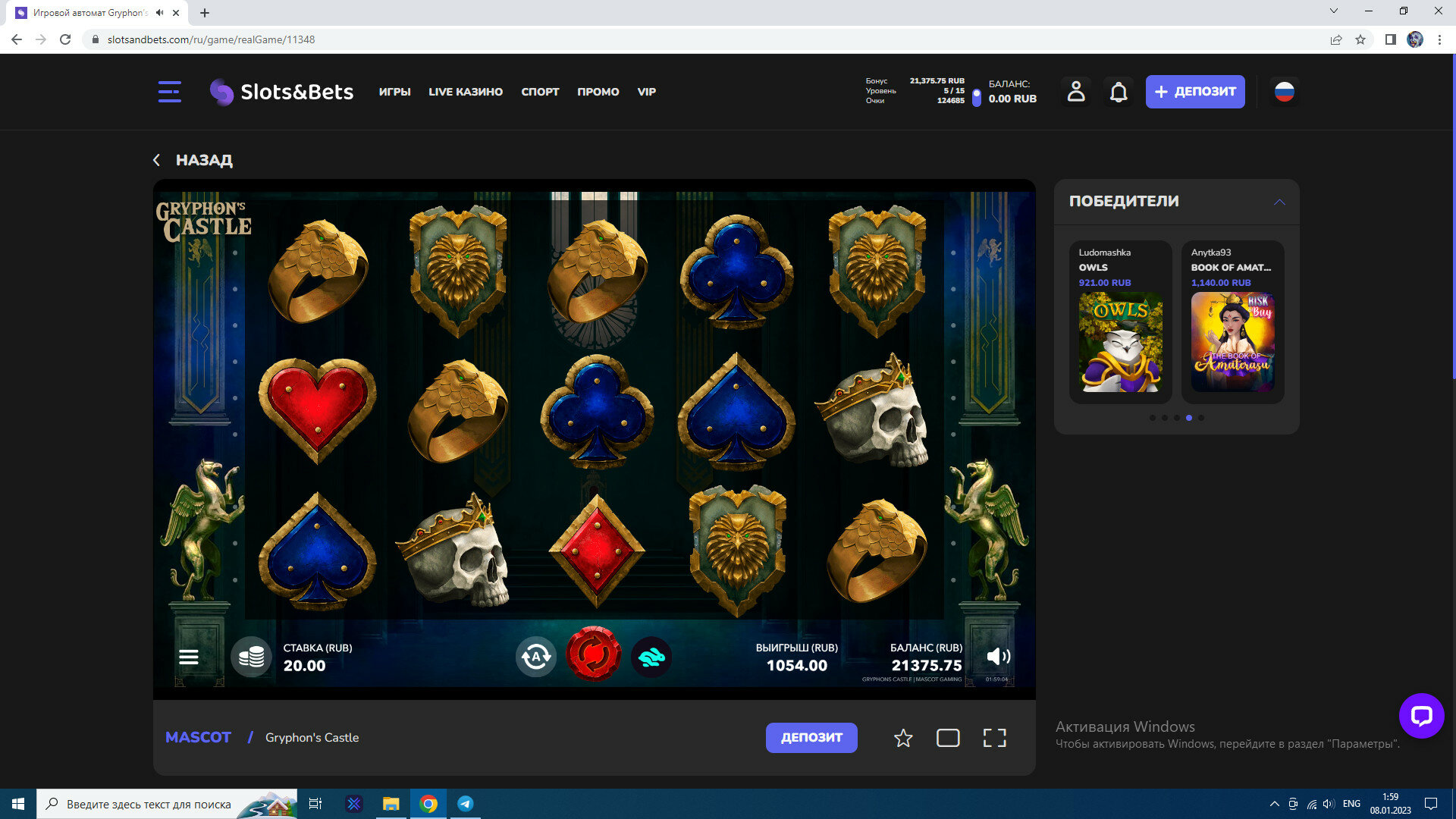Toggle turbo mode rabbit icon

[651, 657]
